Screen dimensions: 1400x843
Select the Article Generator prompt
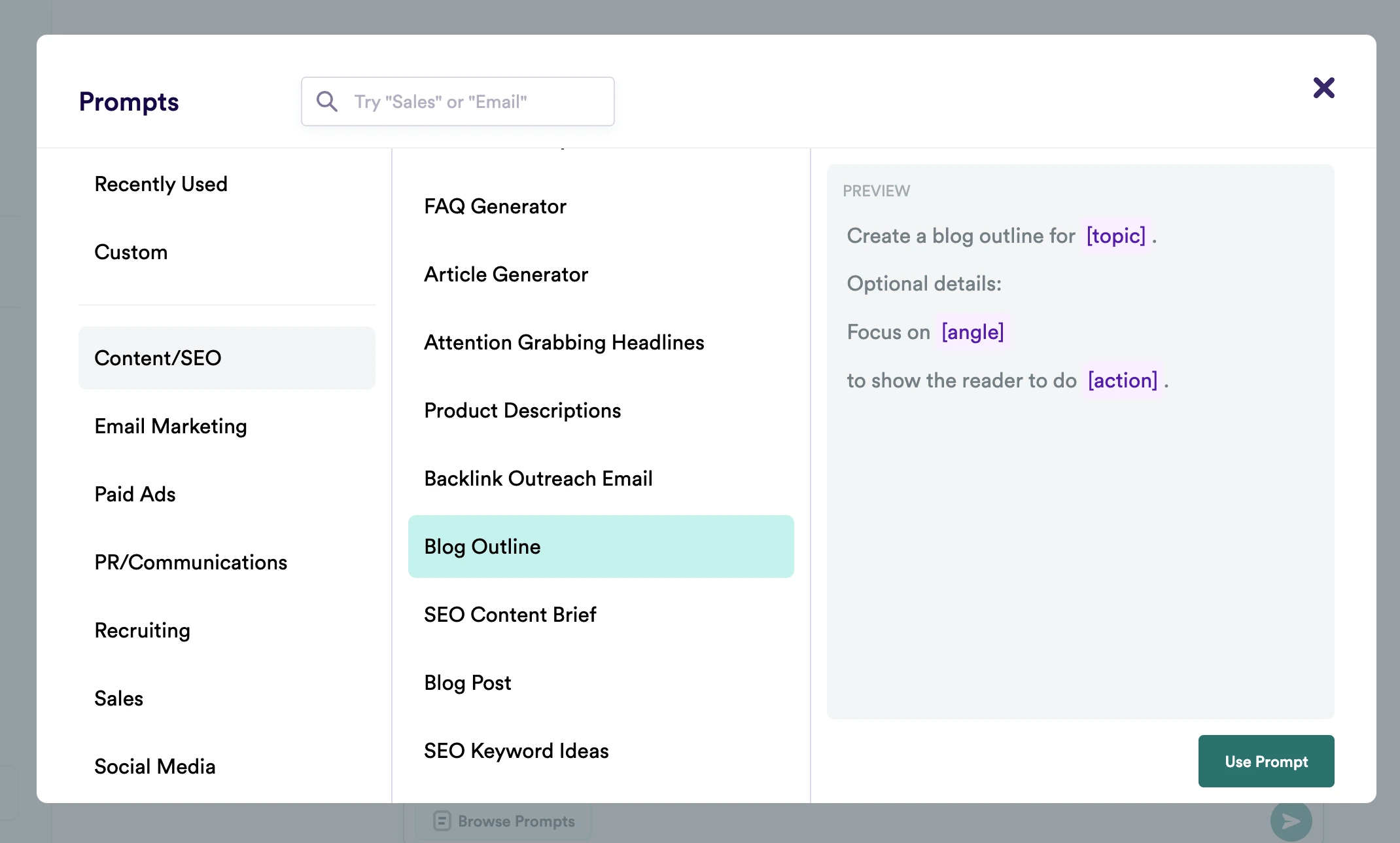click(506, 274)
